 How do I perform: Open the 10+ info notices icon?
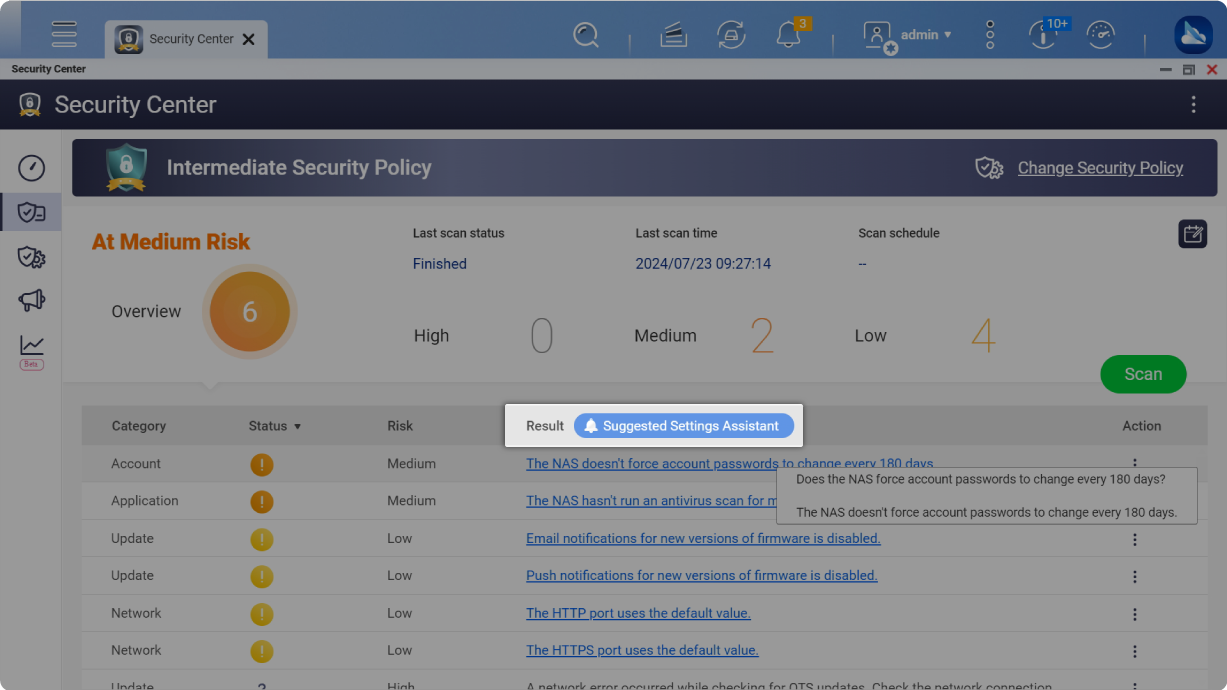pyautogui.click(x=1044, y=34)
